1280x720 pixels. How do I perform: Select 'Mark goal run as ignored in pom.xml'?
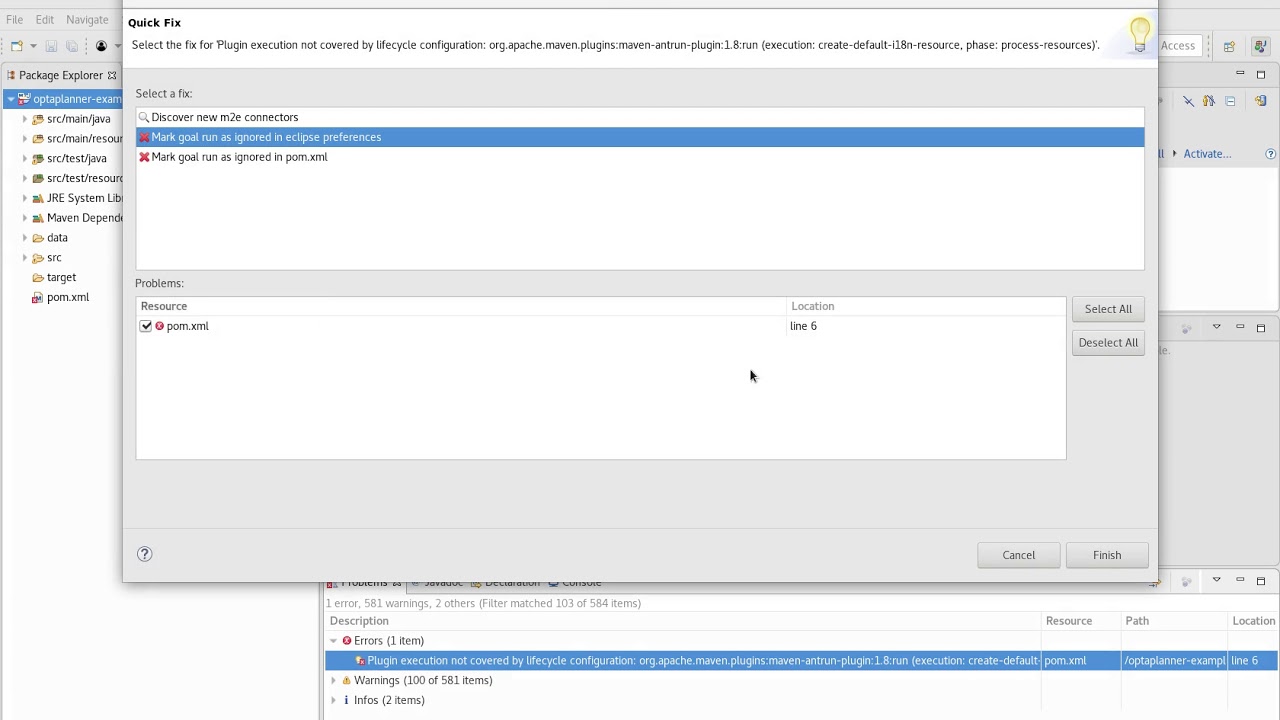(x=640, y=157)
